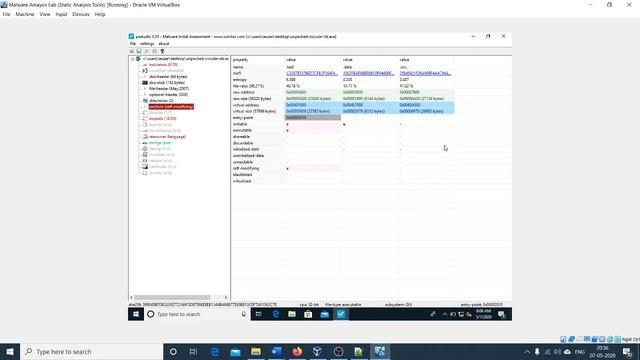Click the virustotal icon in tree
The width and height of the screenshot is (640, 360).
click(144, 71)
